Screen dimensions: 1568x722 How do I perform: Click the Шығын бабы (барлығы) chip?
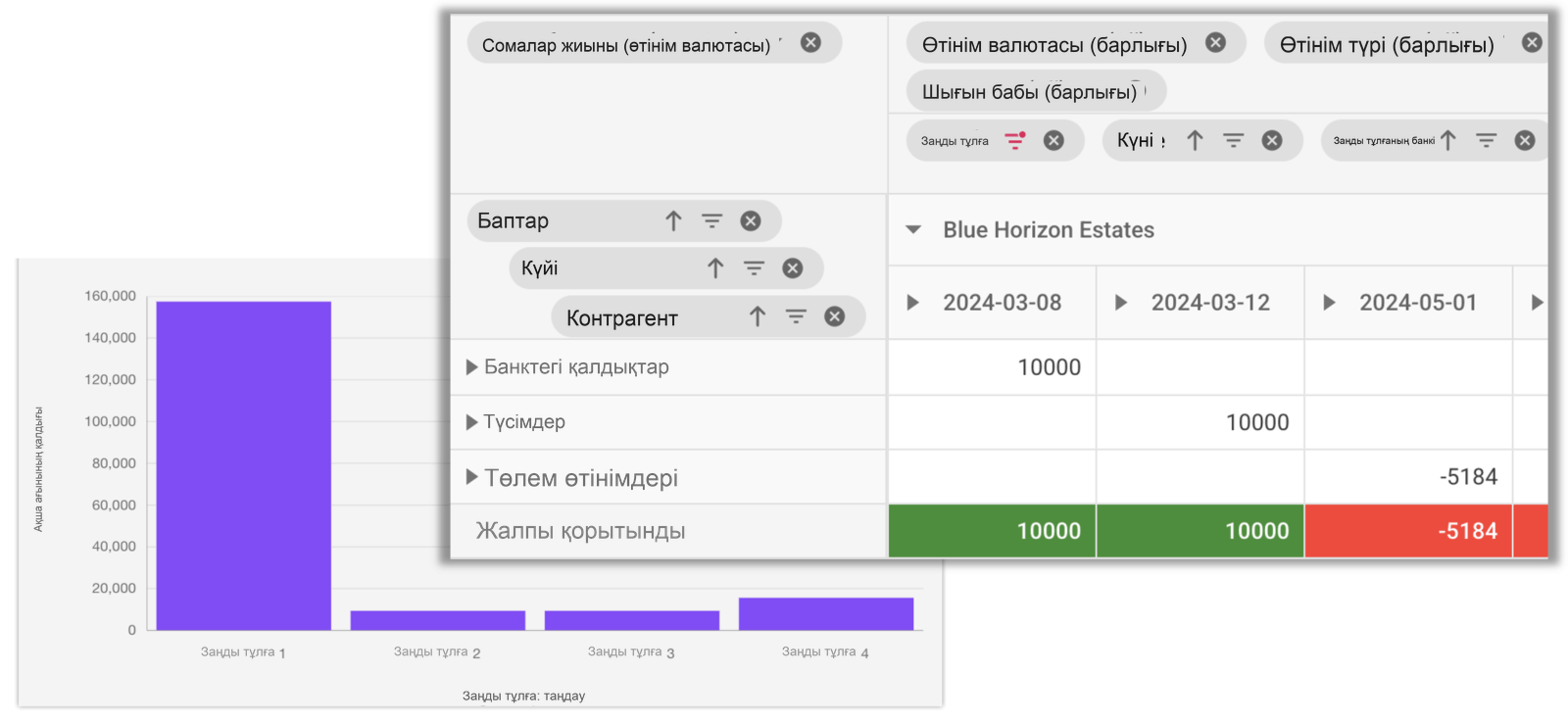1036,92
